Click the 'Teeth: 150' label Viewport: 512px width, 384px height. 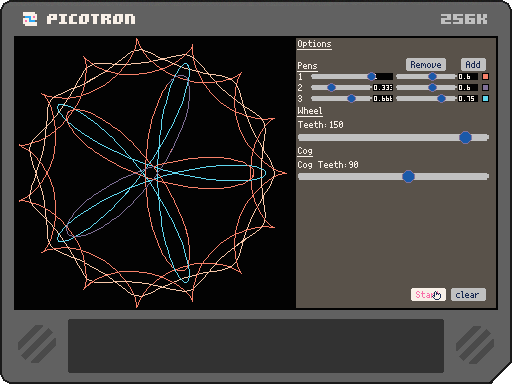(320, 125)
